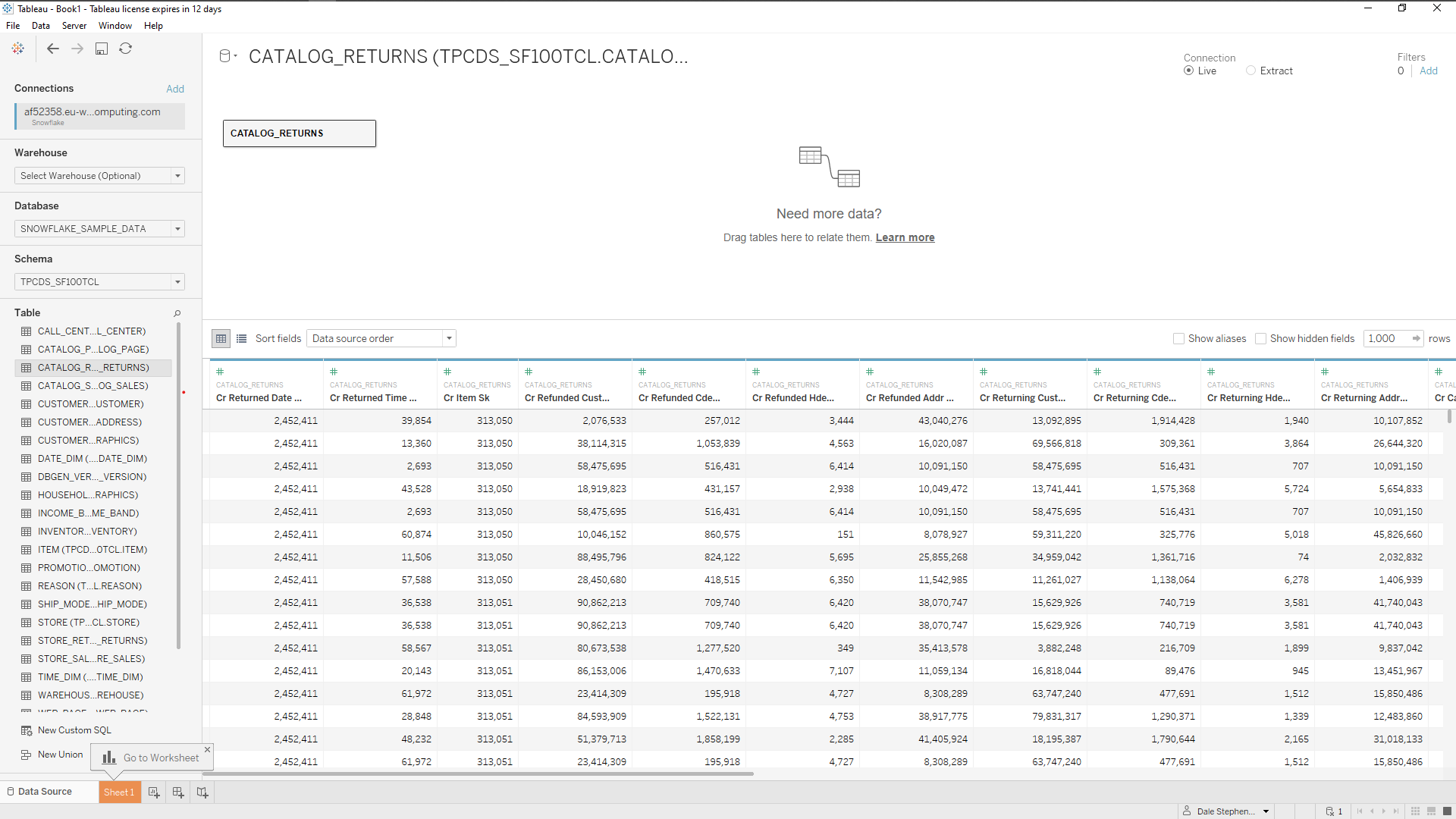Click the navigate forward arrow icon
The height and width of the screenshot is (819, 1456).
[77, 48]
